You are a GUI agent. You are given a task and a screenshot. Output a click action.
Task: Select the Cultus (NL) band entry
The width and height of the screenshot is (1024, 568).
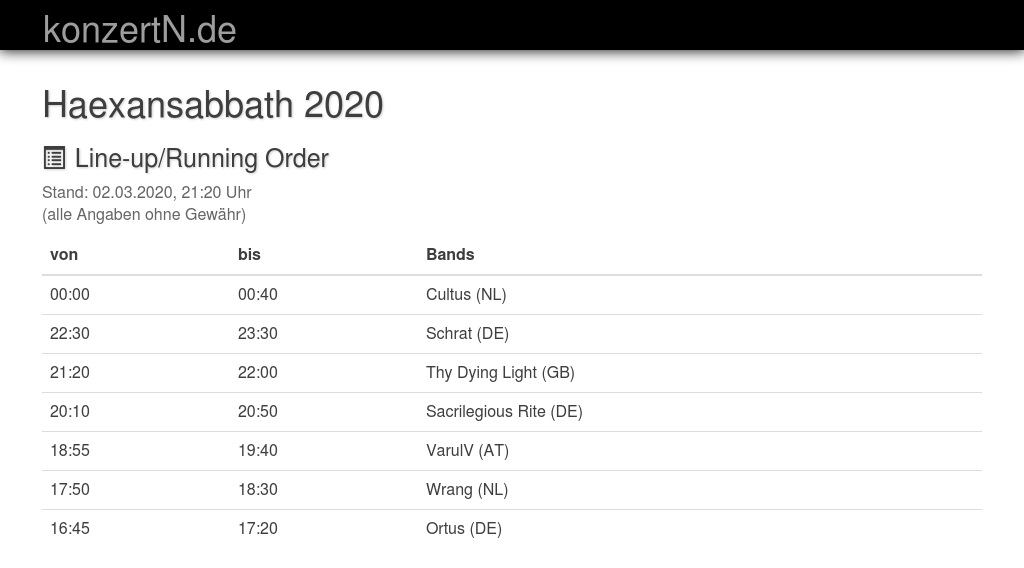click(466, 294)
